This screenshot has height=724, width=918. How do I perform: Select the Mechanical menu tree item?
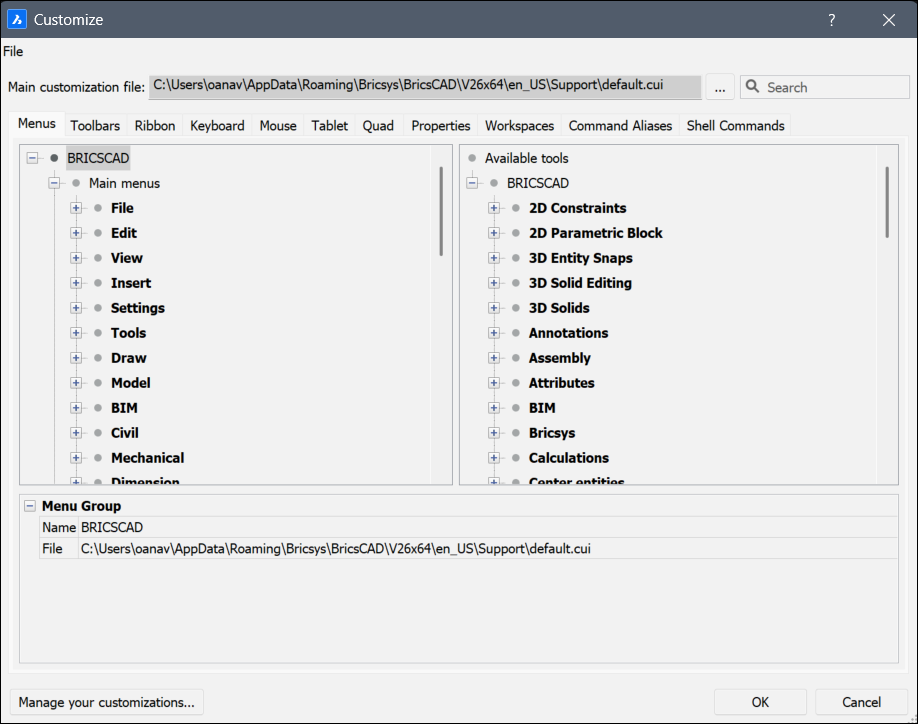tap(147, 458)
